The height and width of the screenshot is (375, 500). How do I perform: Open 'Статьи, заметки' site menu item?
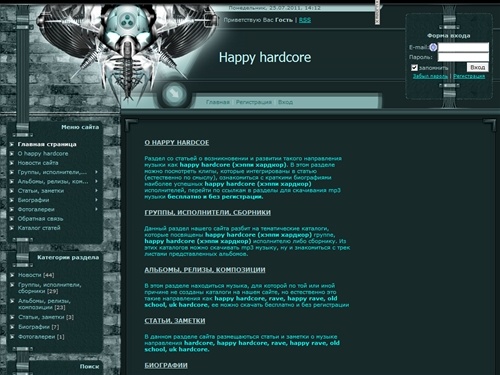[41, 191]
